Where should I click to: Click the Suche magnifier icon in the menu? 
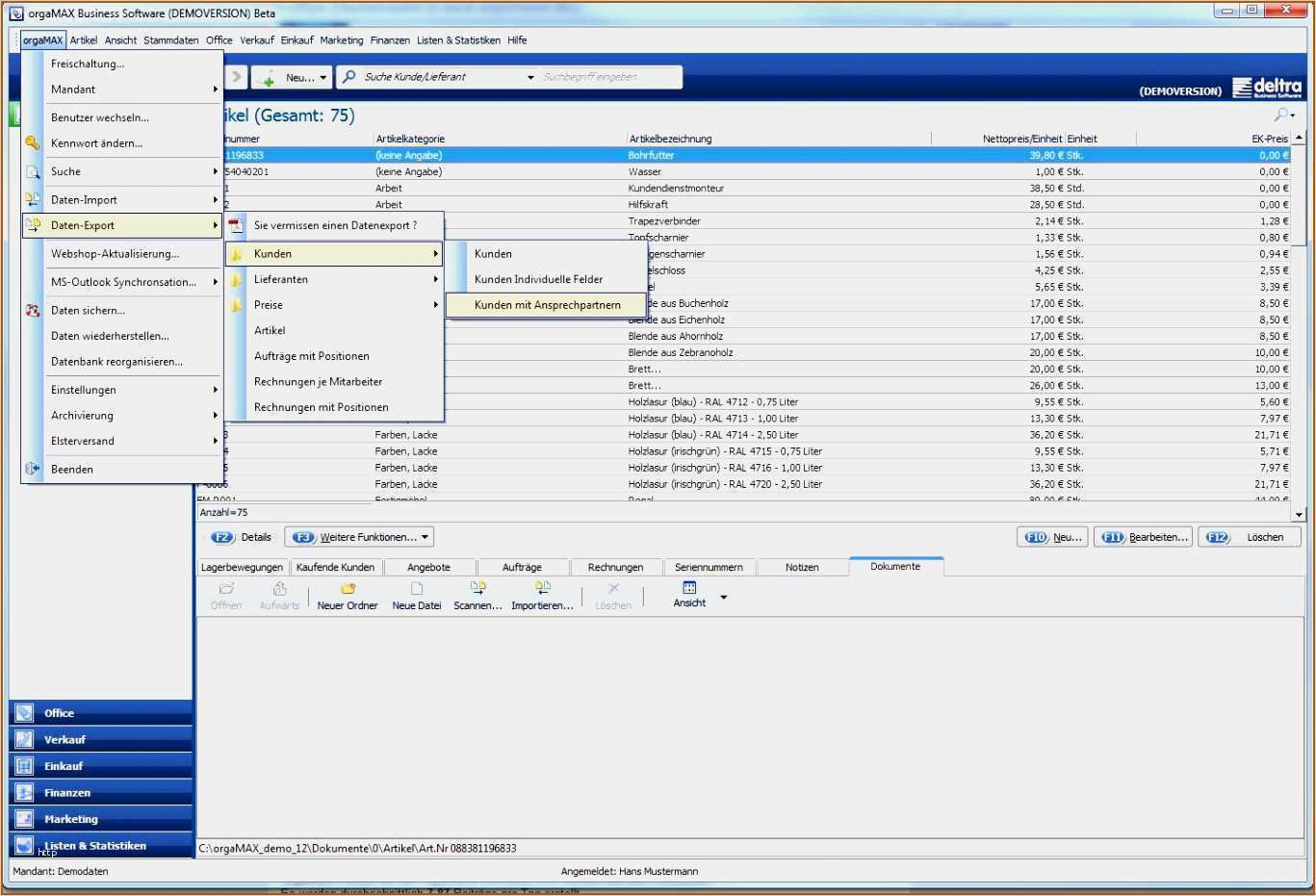(32, 171)
